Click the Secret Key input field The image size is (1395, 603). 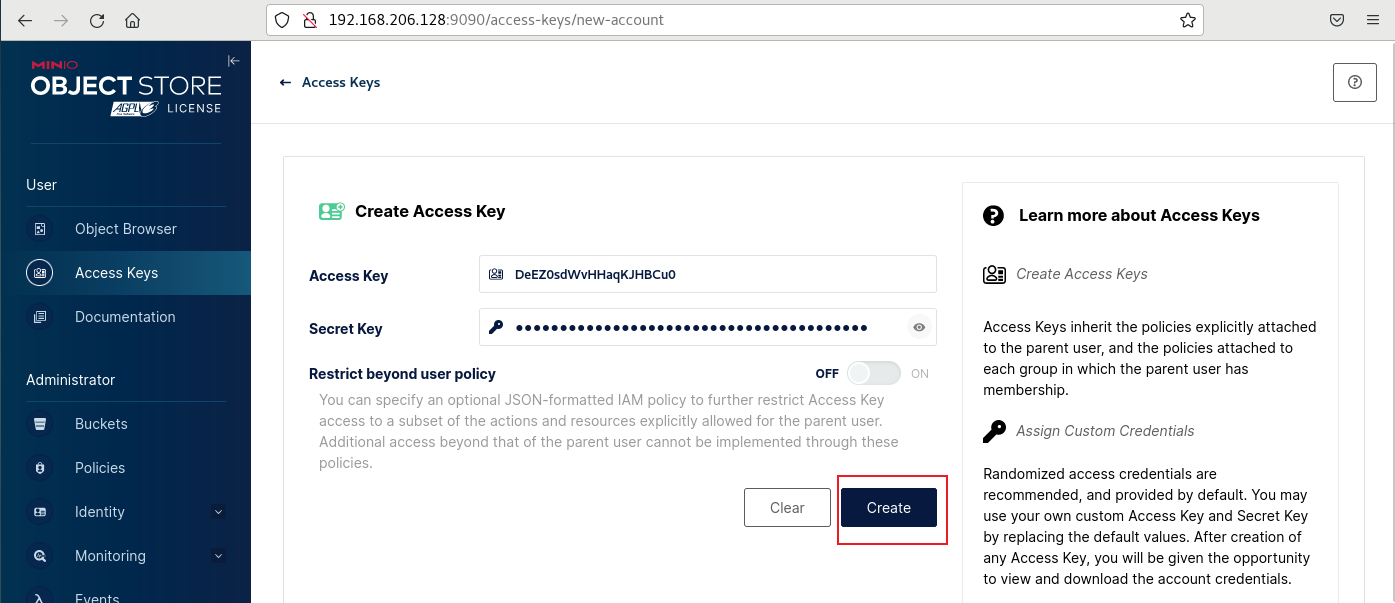tap(708, 327)
